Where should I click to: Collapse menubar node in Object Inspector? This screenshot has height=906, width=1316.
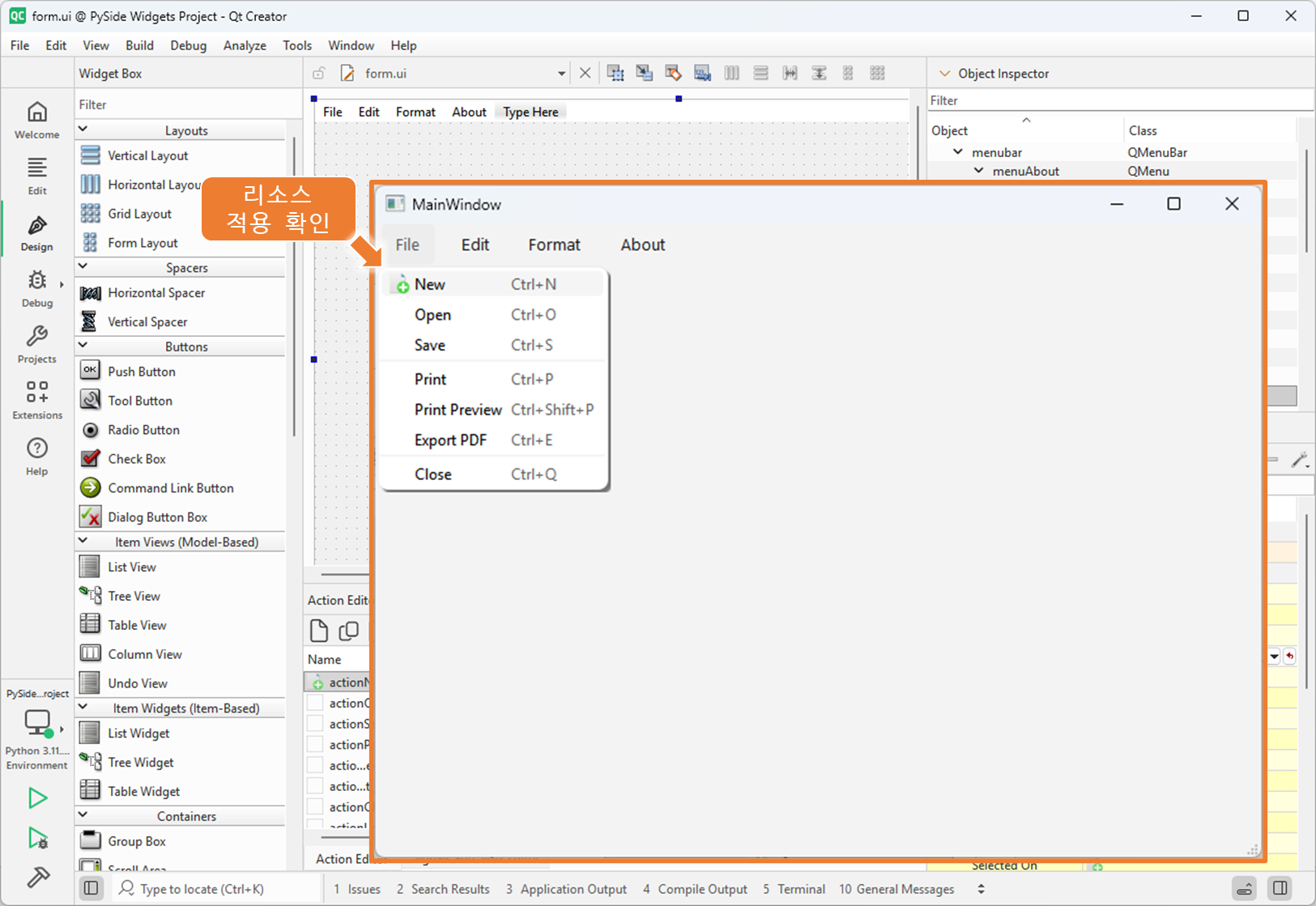click(958, 152)
